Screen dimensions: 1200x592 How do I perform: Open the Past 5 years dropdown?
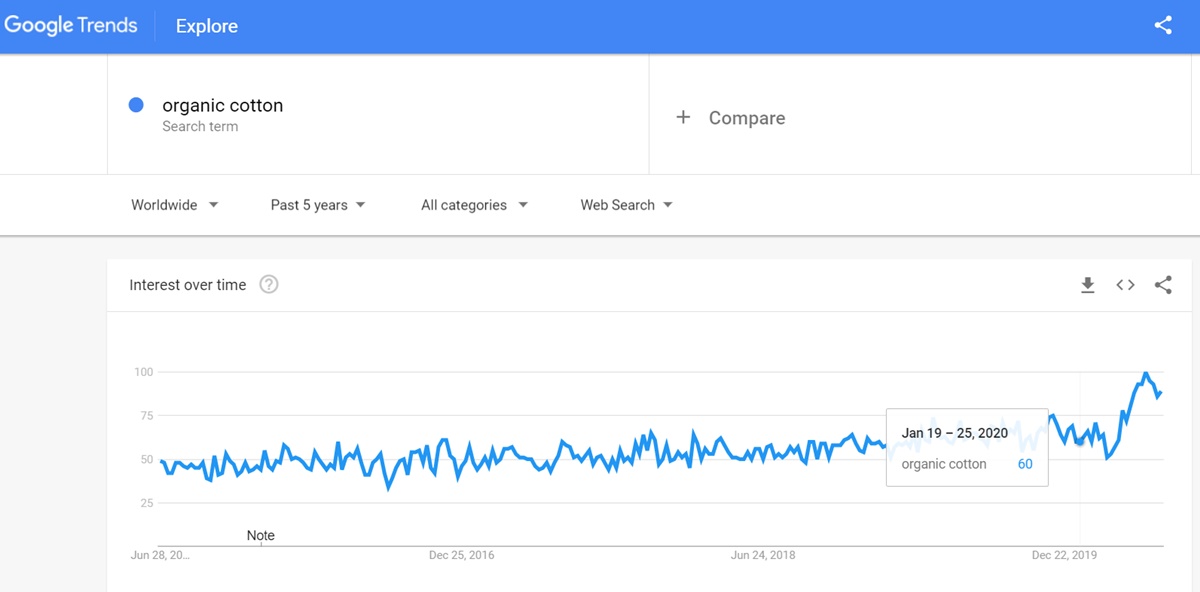point(318,205)
